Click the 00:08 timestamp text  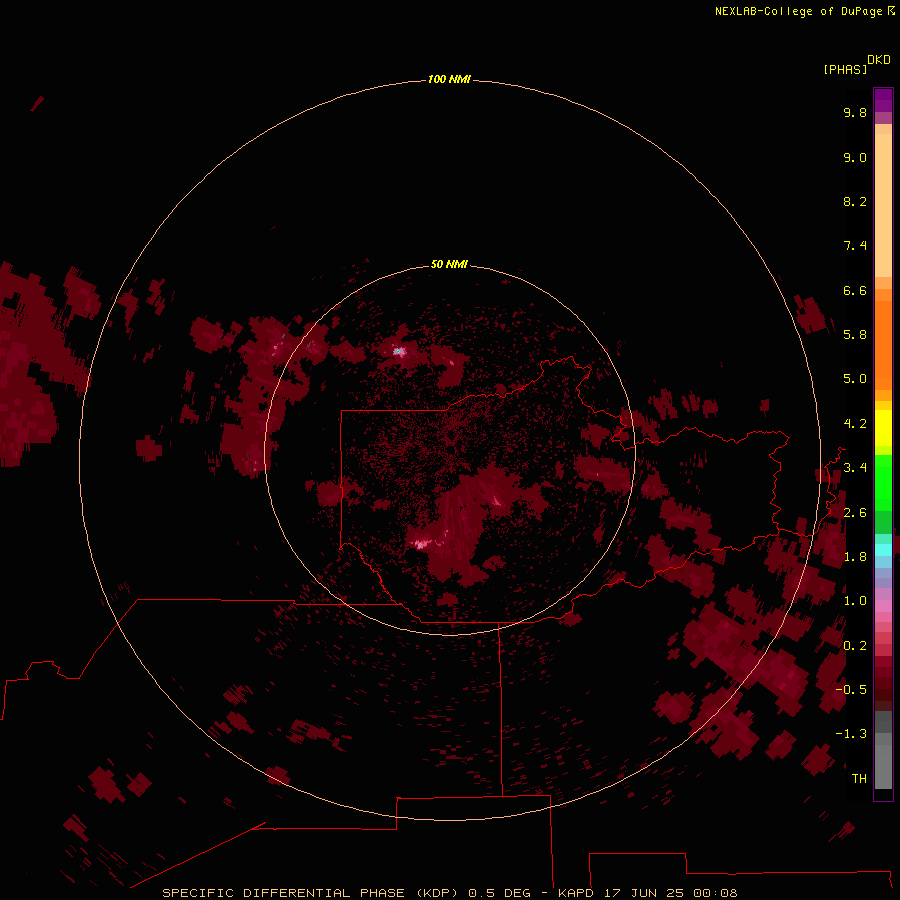pyautogui.click(x=715, y=893)
